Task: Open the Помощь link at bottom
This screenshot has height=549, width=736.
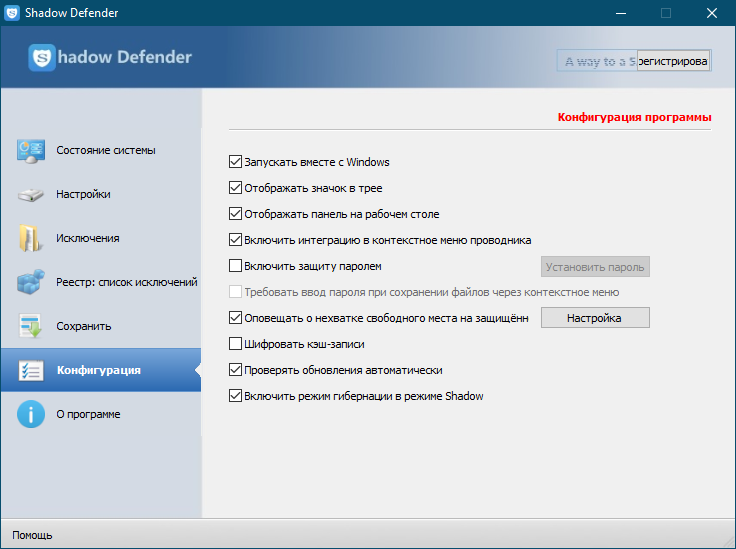Action: click(32, 535)
